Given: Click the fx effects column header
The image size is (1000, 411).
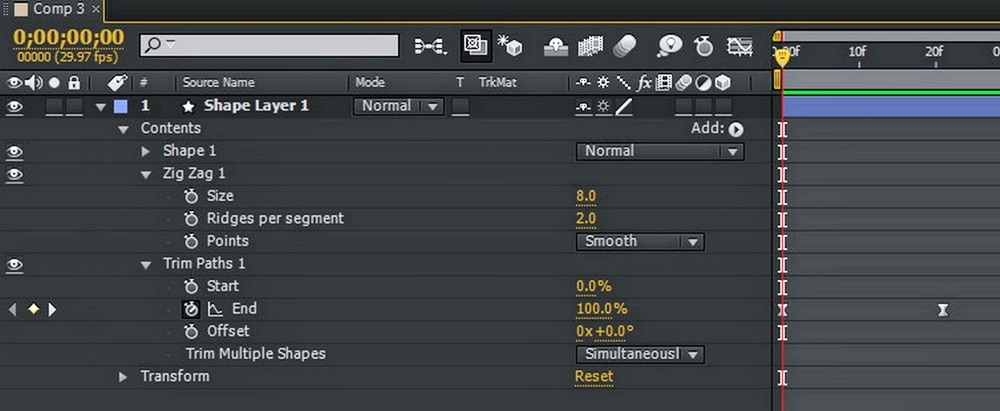Looking at the screenshot, I should tap(644, 82).
